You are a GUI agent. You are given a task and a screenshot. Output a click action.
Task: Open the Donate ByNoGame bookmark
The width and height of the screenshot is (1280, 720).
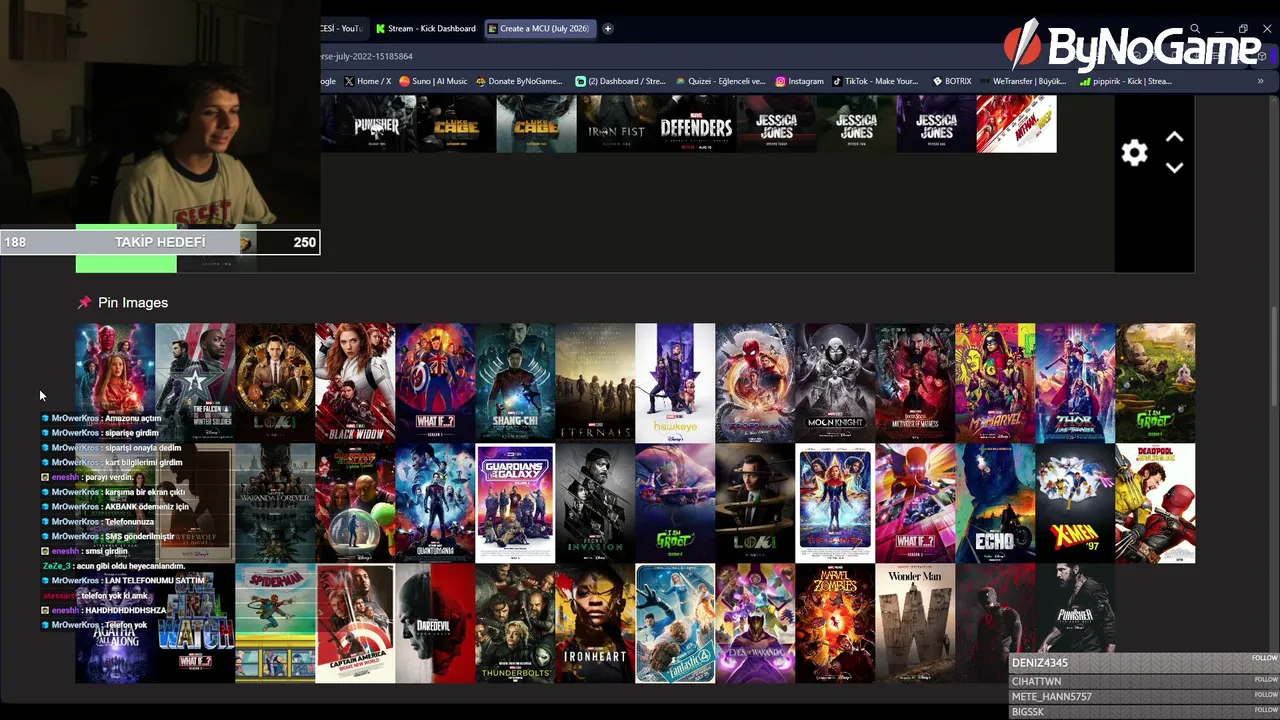pos(519,81)
